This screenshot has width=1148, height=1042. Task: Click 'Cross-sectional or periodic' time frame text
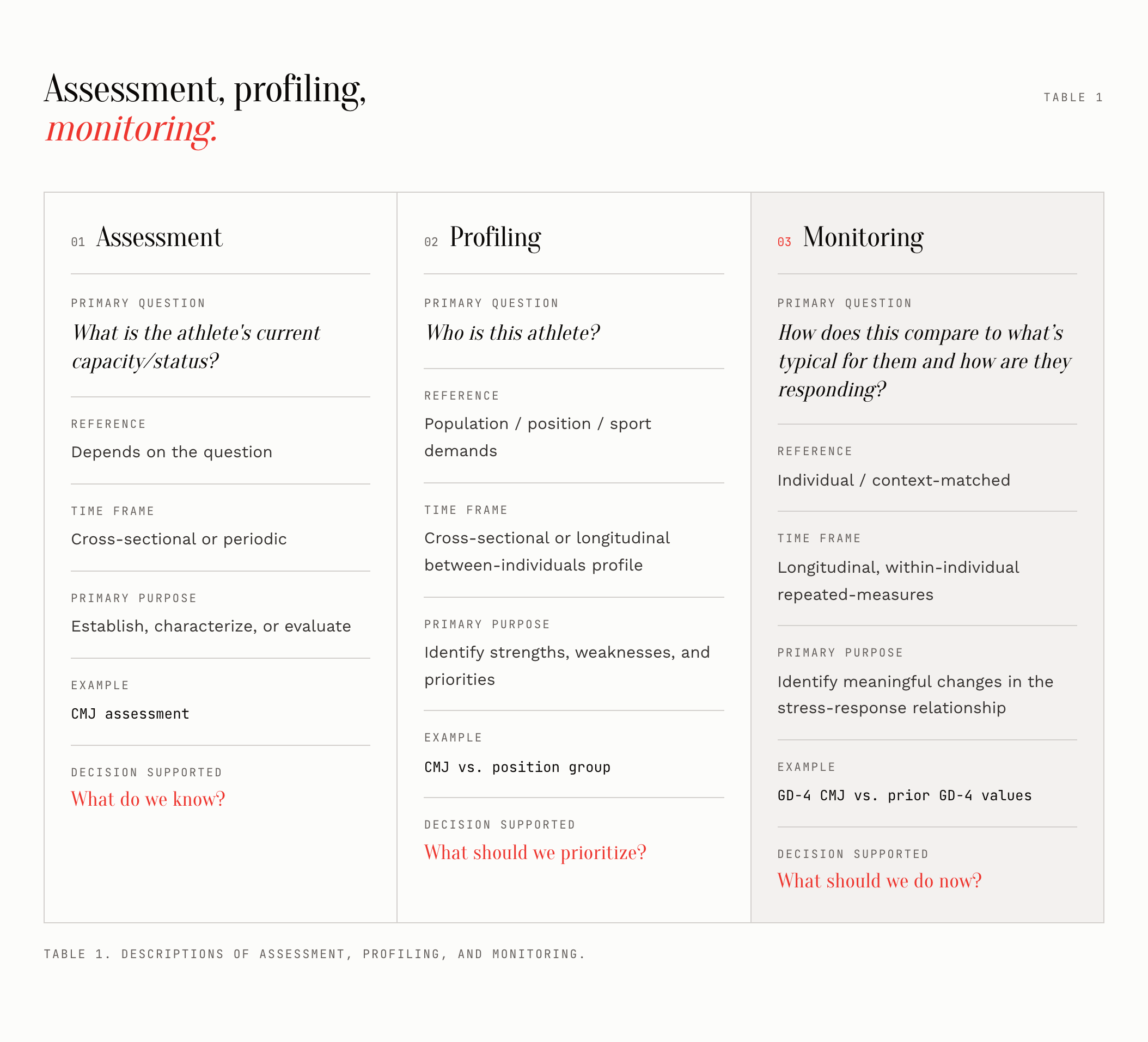click(179, 539)
